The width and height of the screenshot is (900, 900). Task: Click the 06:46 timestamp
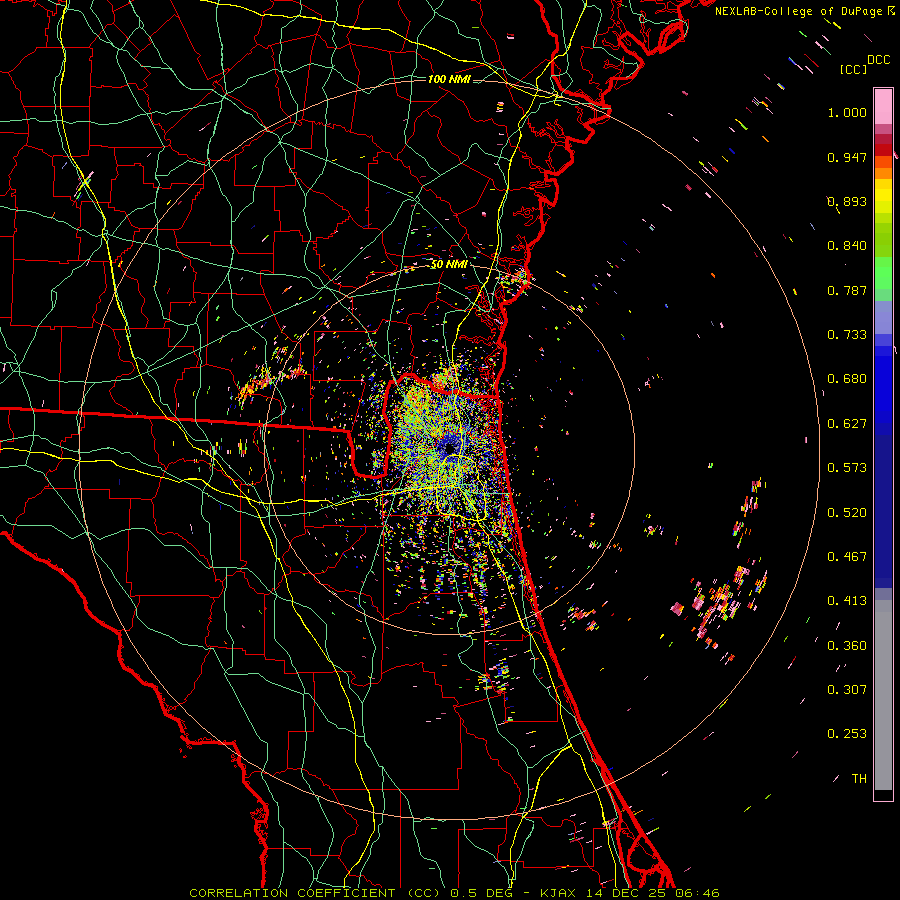(697, 893)
